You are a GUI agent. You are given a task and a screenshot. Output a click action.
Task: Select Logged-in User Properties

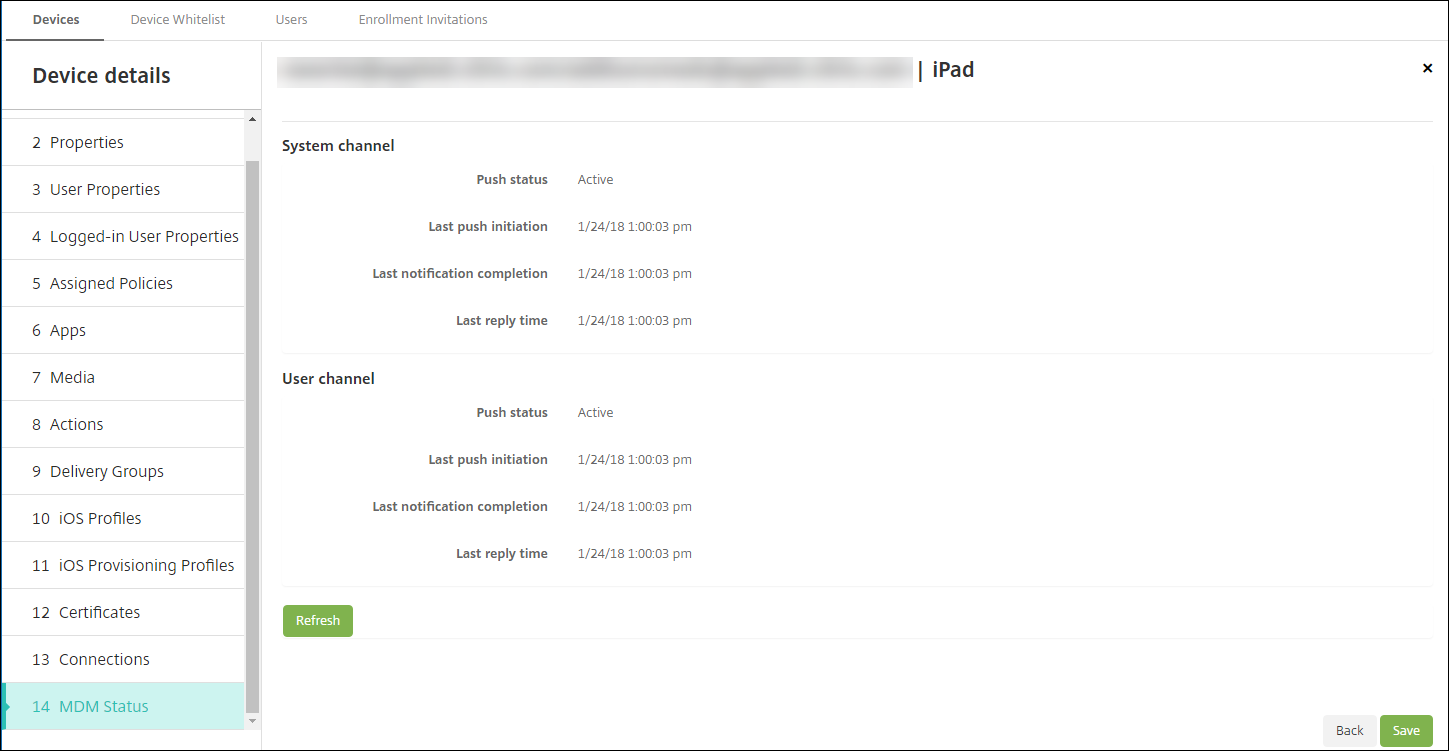[123, 236]
